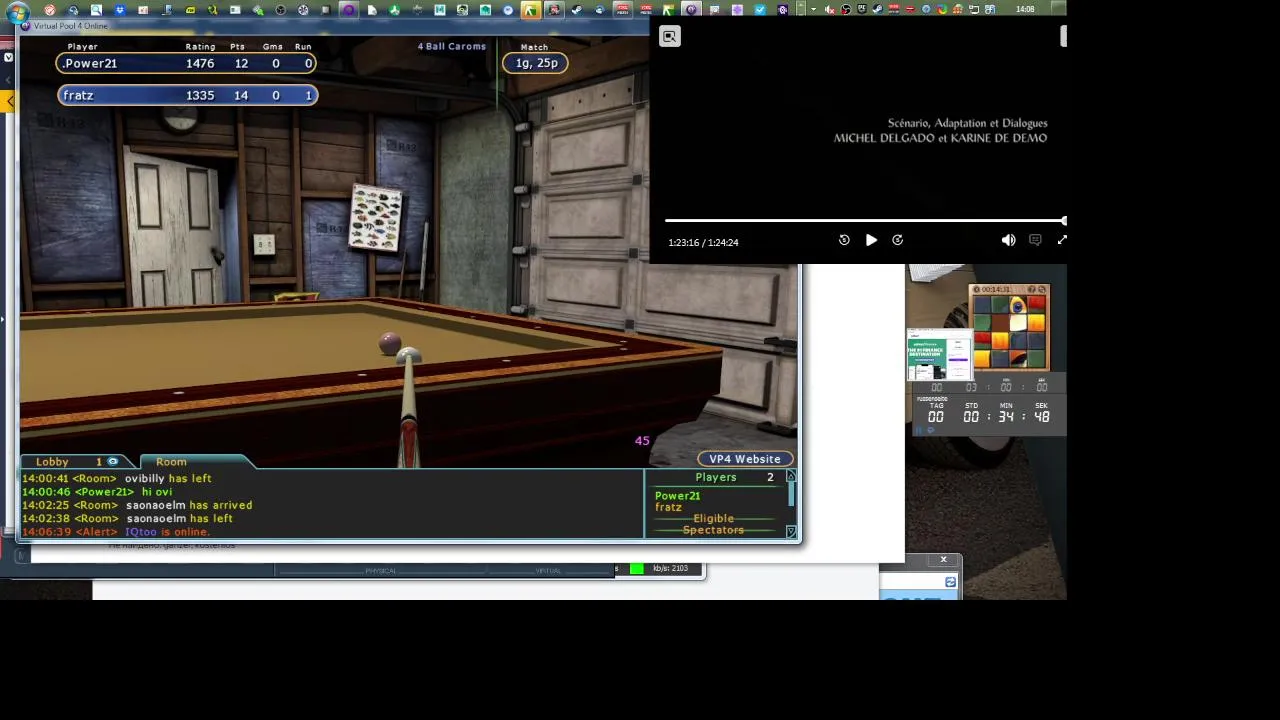This screenshot has width=1280, height=720.
Task: Enter fullscreen in the video player
Action: click(x=1062, y=240)
